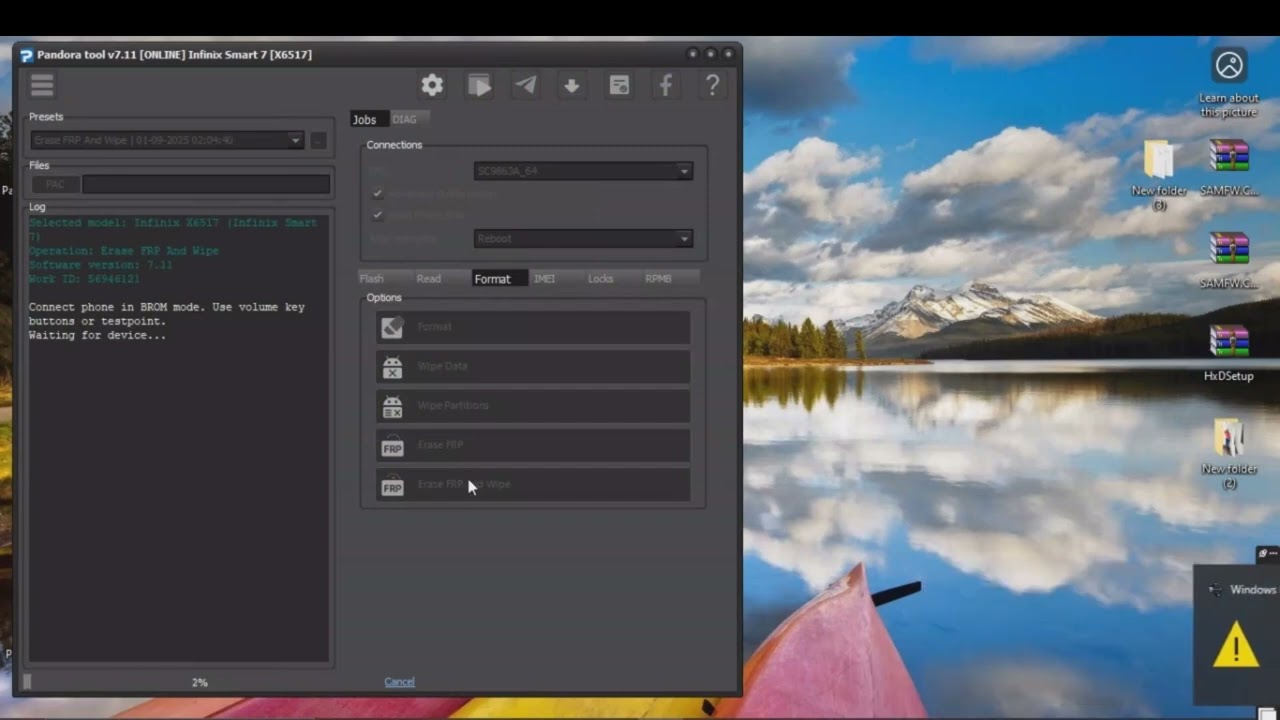Viewport: 1280px width, 720px height.
Task: Open the SC9863A_64 CPU dropdown
Action: [583, 171]
